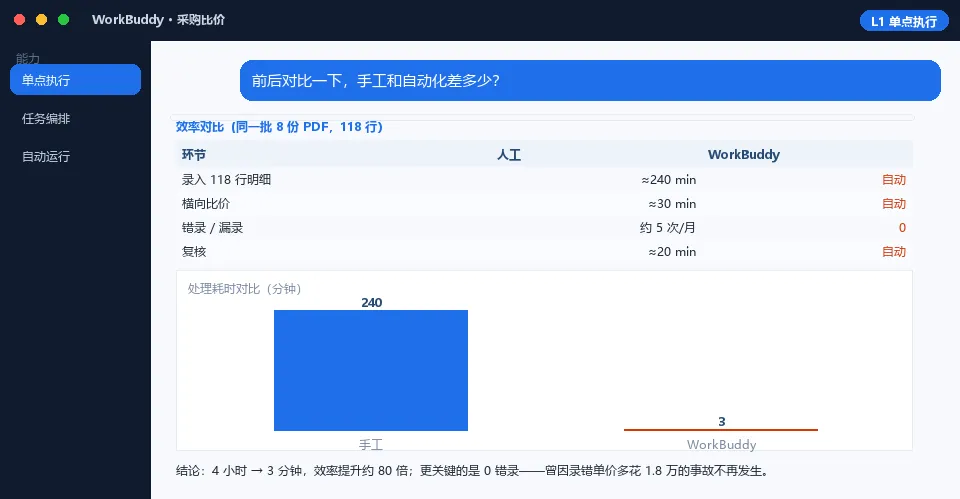
Task: Select 单点执行 in the sidebar
Action: tap(75, 80)
